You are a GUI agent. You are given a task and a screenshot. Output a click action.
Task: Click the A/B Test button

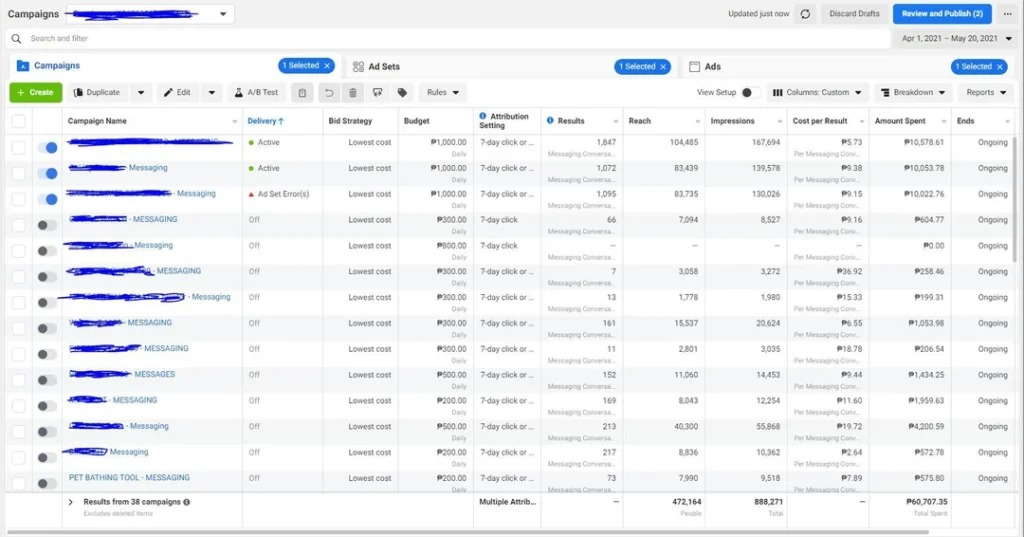257,93
